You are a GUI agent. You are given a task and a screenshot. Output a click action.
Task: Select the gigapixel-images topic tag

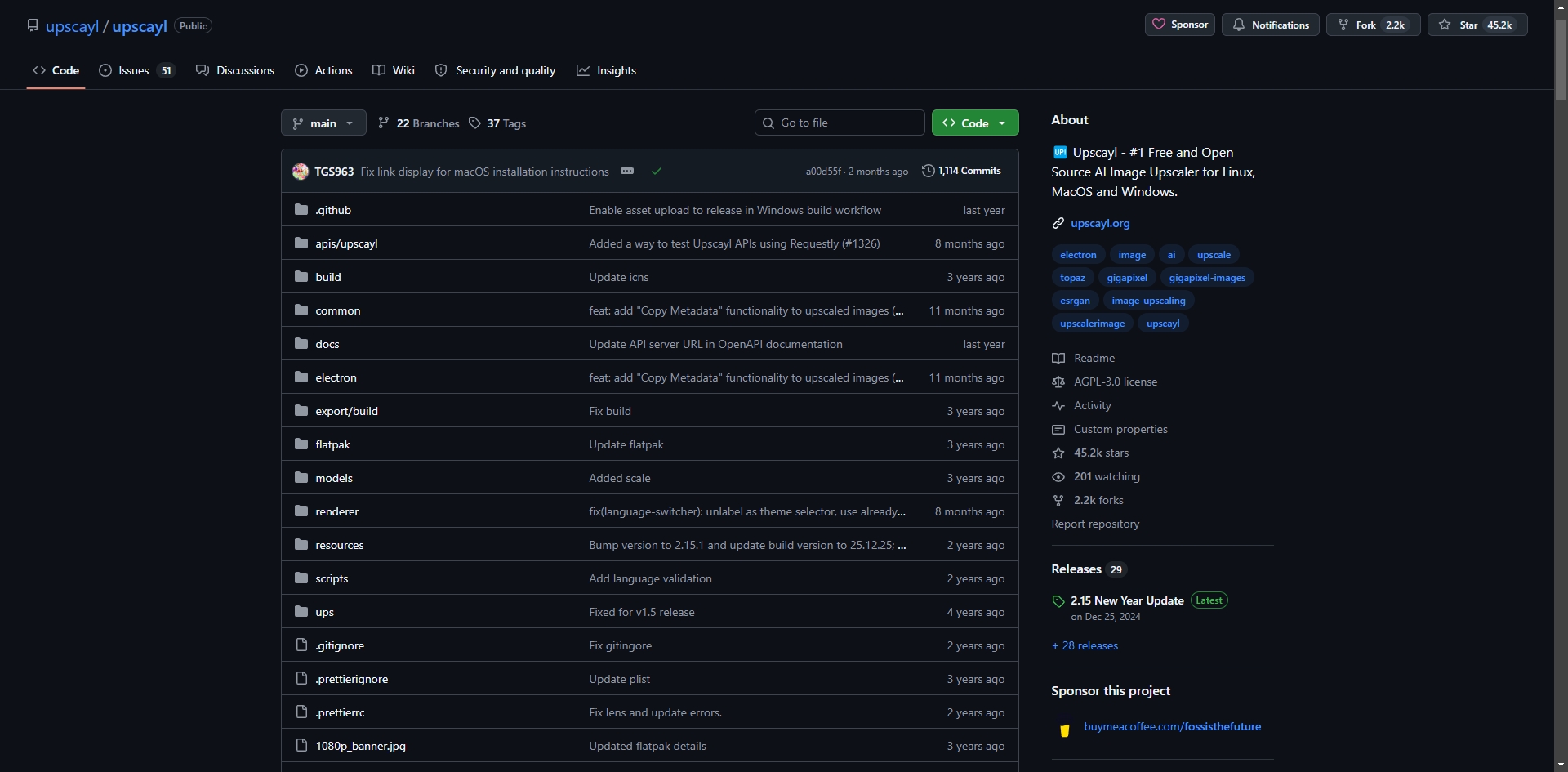tap(1207, 278)
